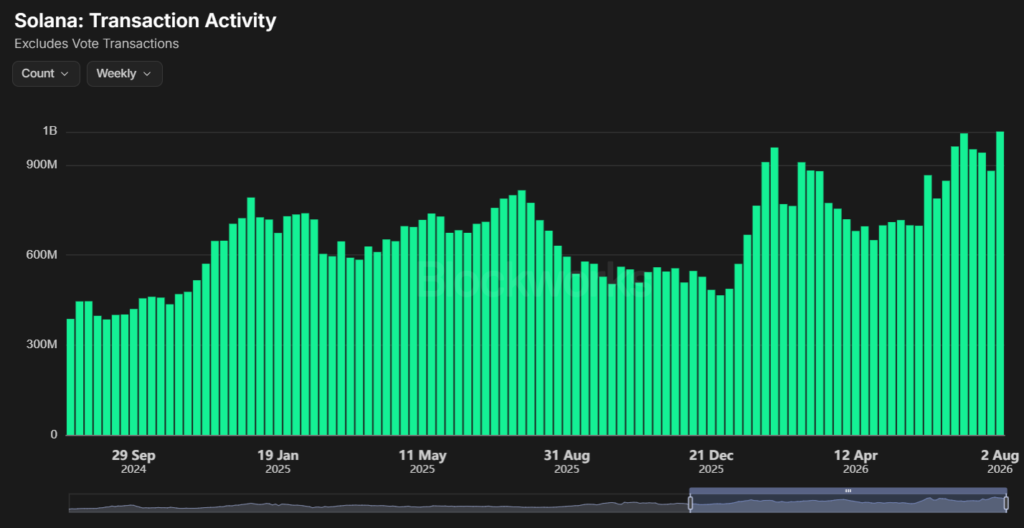This screenshot has width=1024, height=528.
Task: Click the unselected area of the navigator mini-chart
Action: (x=379, y=503)
